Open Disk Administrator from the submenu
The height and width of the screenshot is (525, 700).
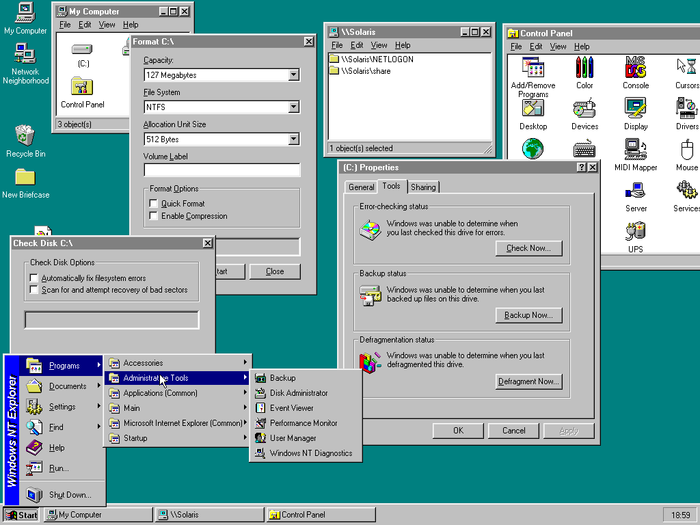click(298, 393)
